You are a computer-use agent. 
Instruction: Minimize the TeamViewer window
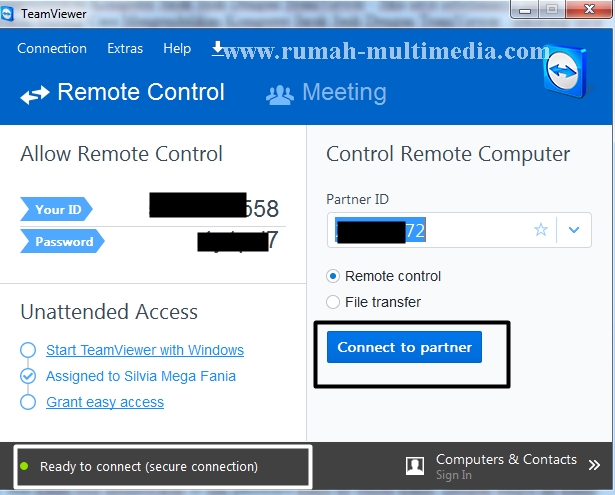[524, 10]
